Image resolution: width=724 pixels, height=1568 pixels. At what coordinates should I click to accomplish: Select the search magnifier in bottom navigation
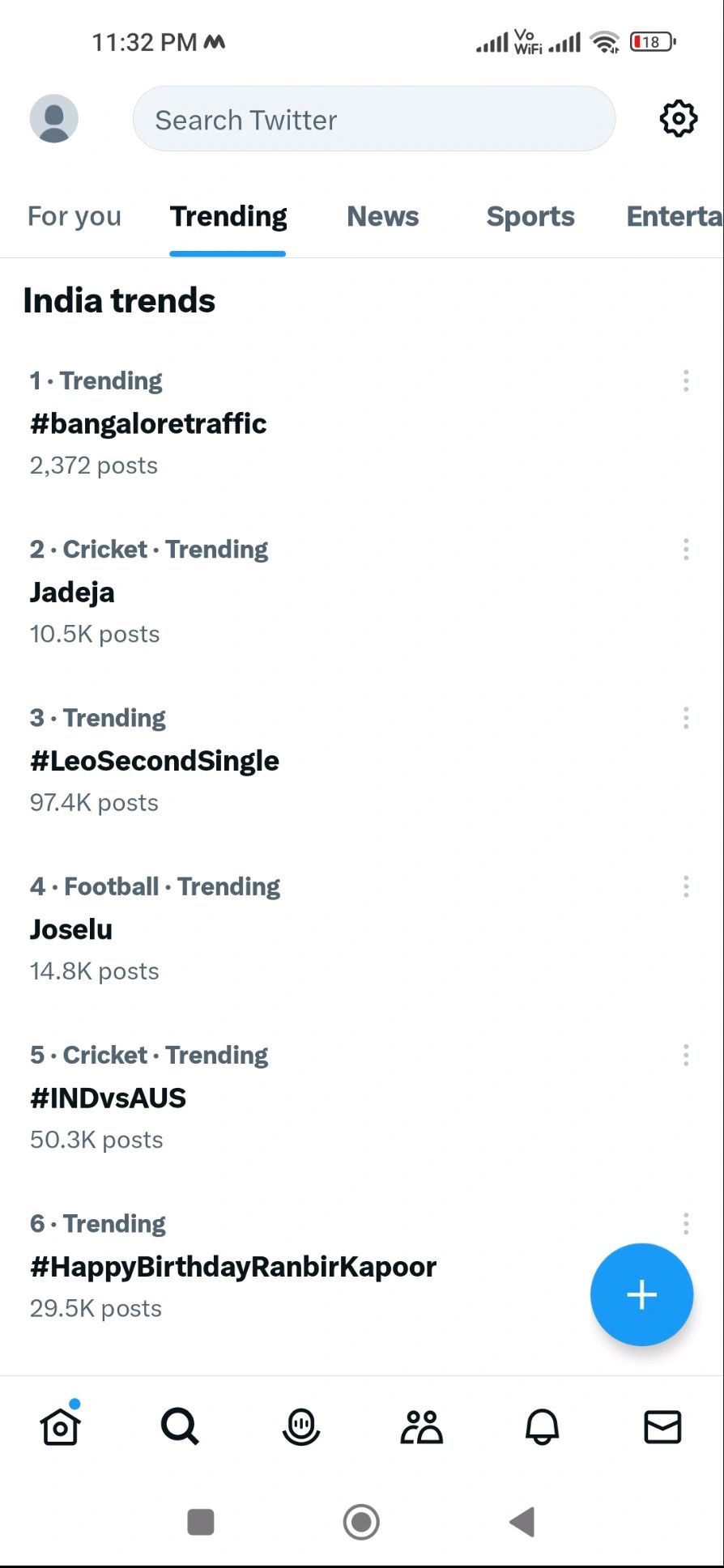(x=180, y=1426)
